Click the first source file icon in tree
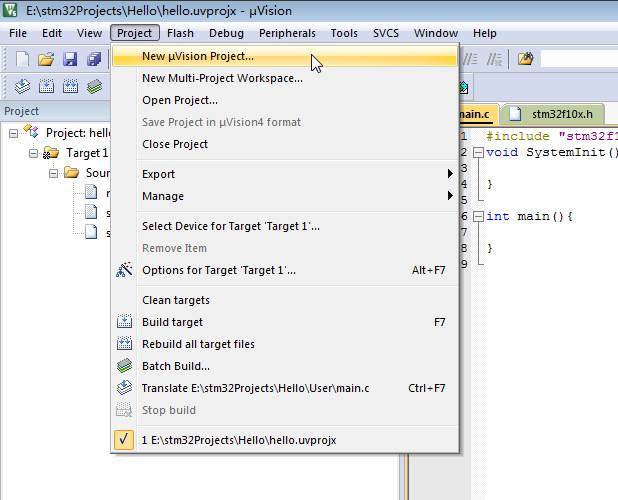The height and width of the screenshot is (500, 618). click(x=91, y=192)
